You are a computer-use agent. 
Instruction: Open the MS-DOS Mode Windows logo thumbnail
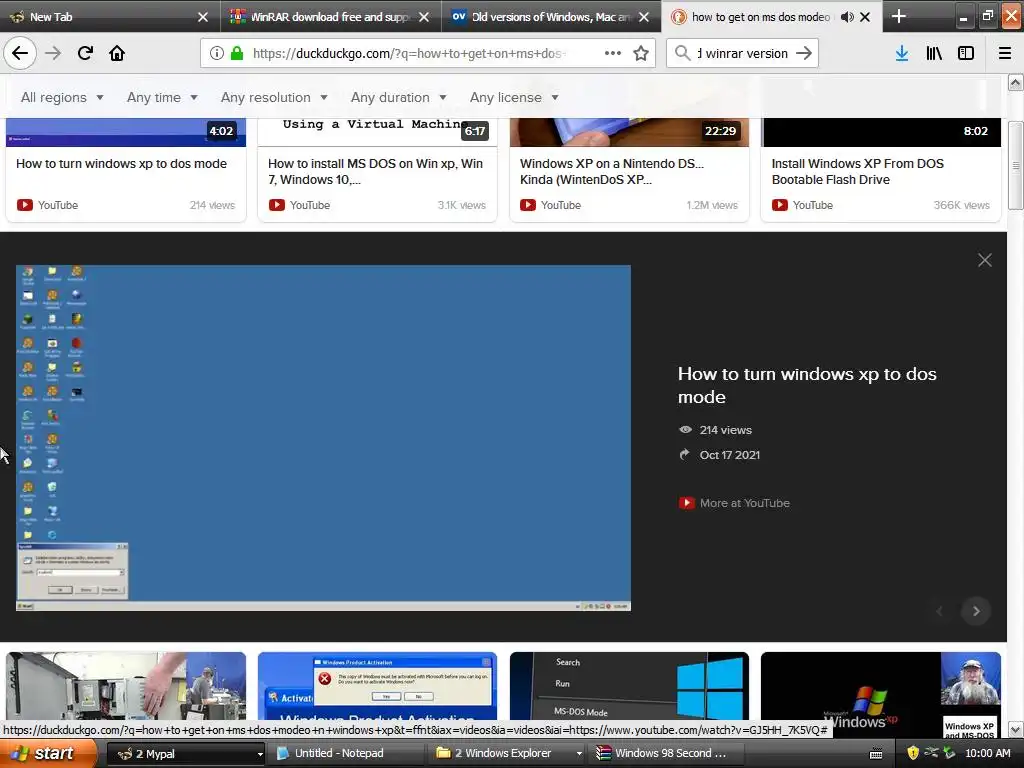coord(630,686)
